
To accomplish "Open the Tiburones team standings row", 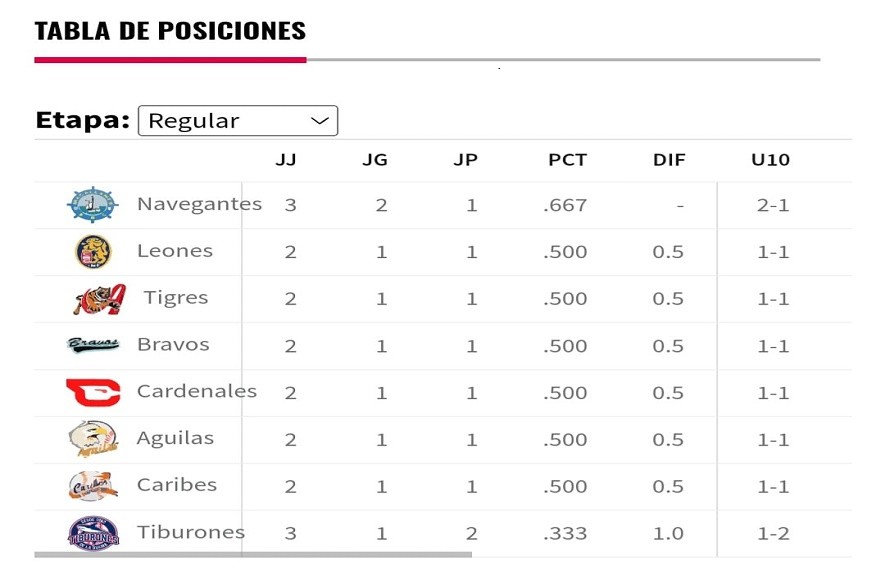I will (188, 532).
